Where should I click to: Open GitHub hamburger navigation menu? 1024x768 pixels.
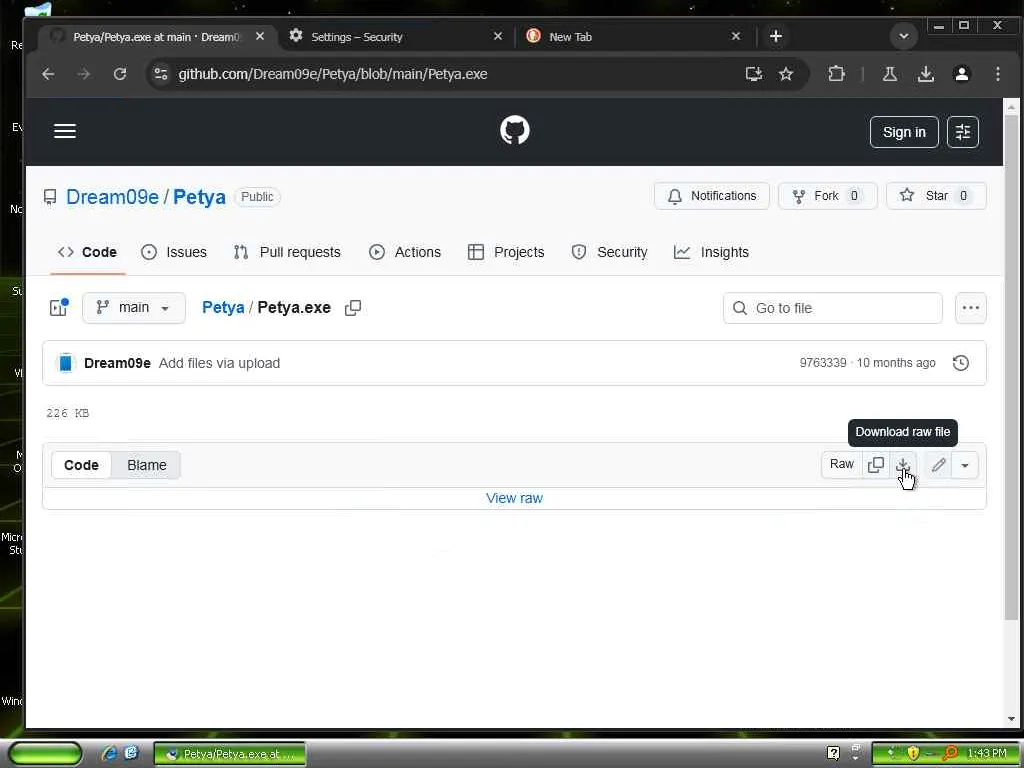click(65, 131)
